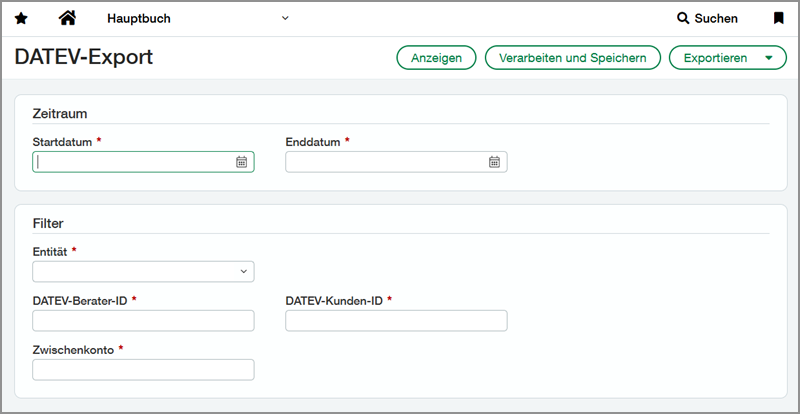Viewport: 800px width, 414px height.
Task: Click the DATEV-Kunden-ID input field
Action: (396, 321)
